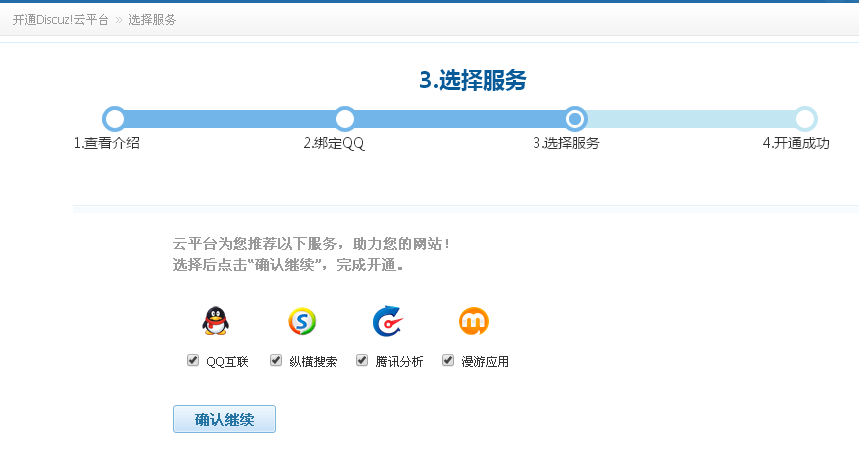The width and height of the screenshot is (859, 458).
Task: Click the 1.查看介绍 step label
Action: [107, 144]
